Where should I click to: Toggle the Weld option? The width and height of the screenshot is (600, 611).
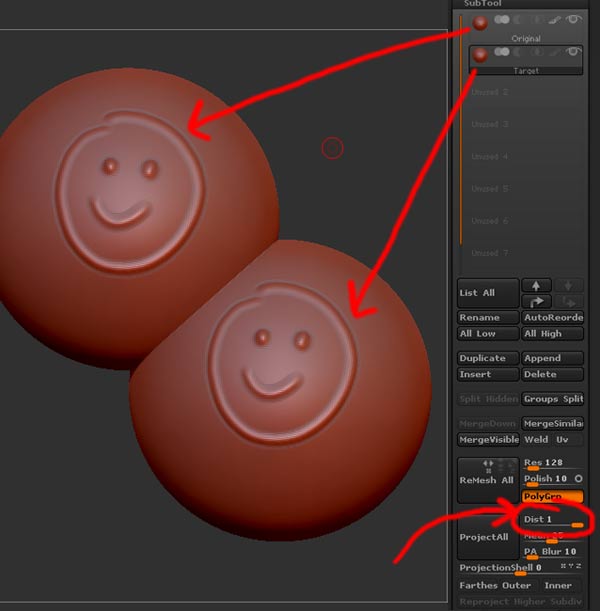coord(536,440)
